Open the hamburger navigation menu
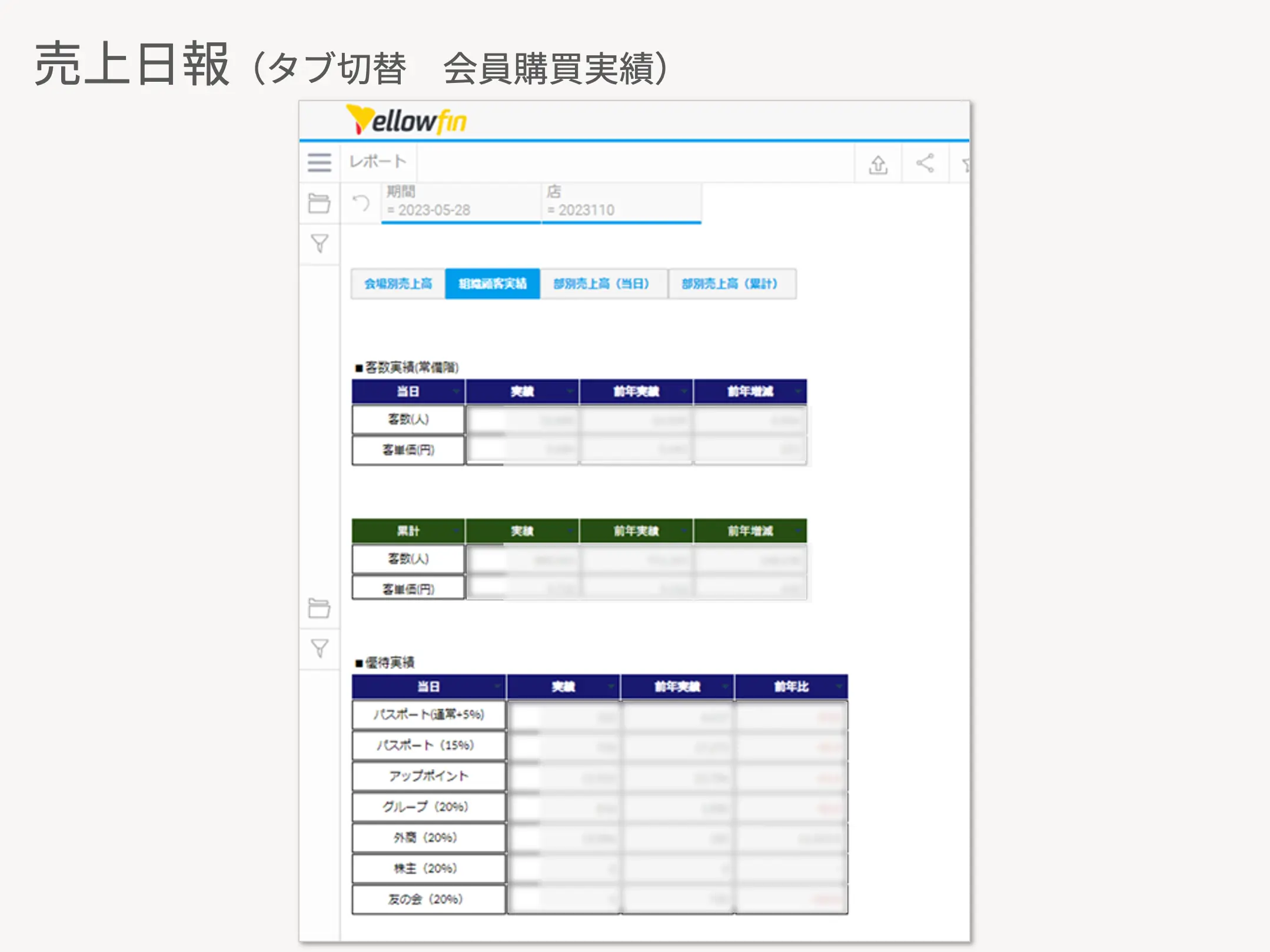 tap(320, 162)
